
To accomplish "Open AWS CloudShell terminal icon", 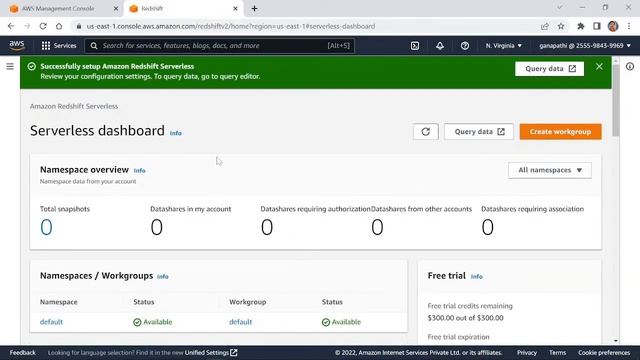I will [415, 46].
